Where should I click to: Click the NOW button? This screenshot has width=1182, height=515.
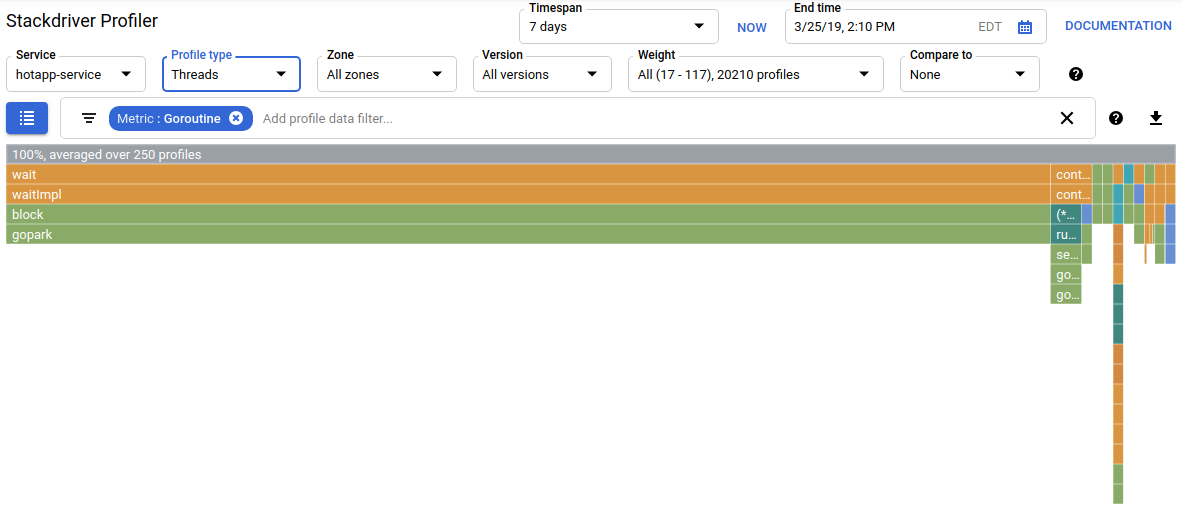point(752,27)
